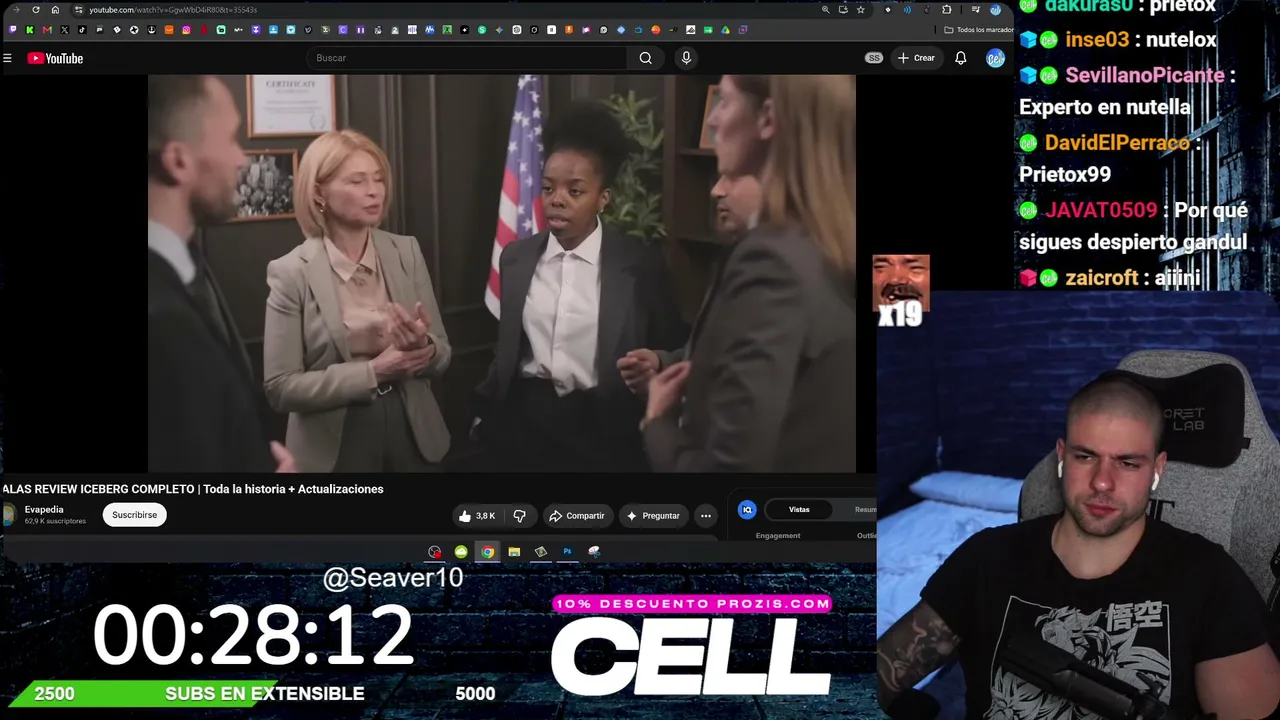Dislike the video with thumbs down
The width and height of the screenshot is (1280, 720).
point(519,516)
